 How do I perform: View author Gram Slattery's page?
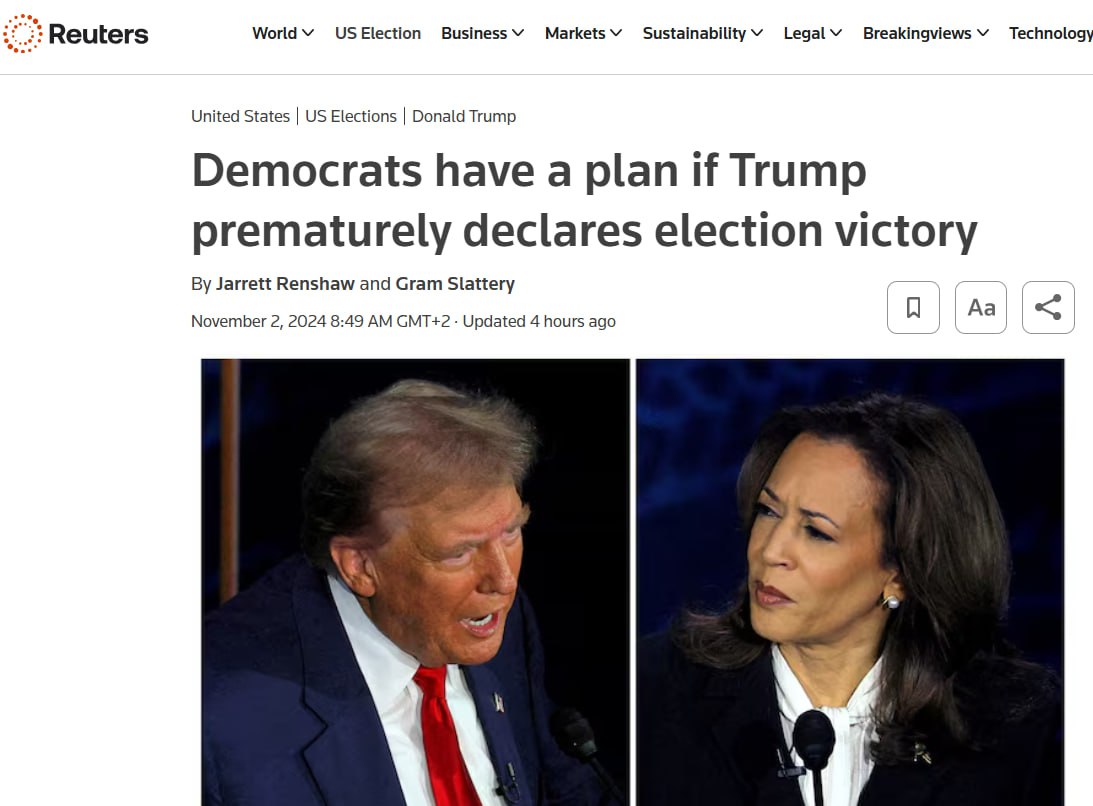[x=455, y=283]
